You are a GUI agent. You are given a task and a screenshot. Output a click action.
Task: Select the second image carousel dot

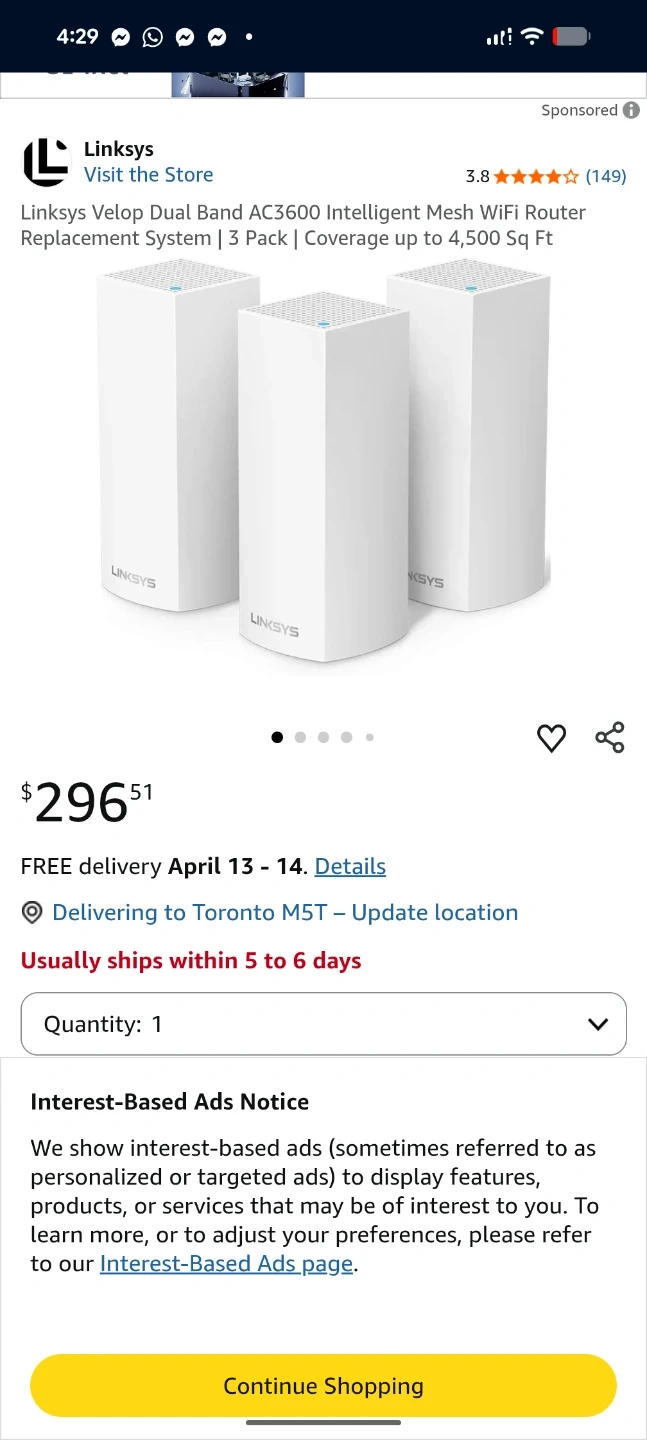(x=300, y=737)
